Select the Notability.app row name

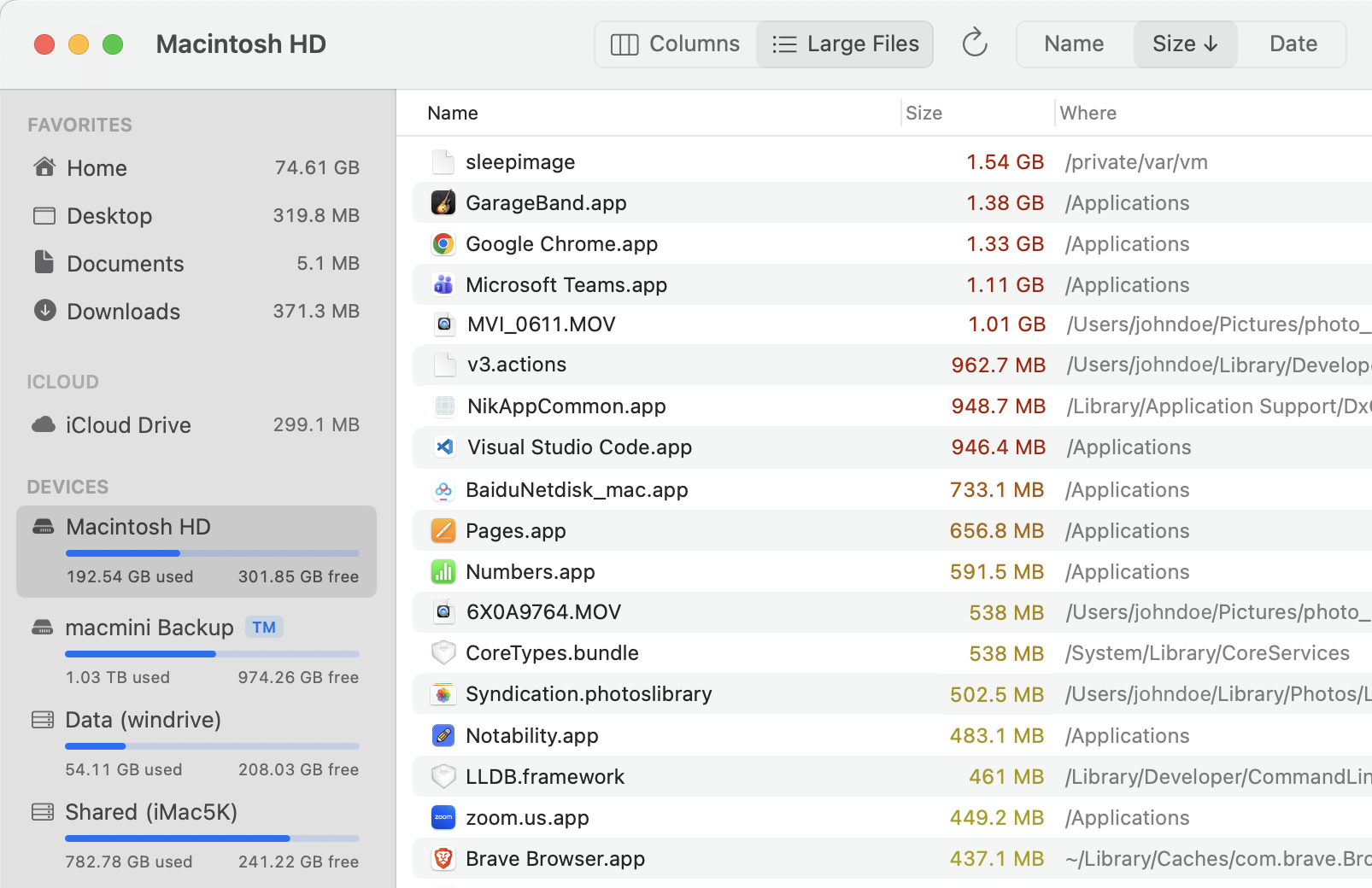(x=531, y=735)
